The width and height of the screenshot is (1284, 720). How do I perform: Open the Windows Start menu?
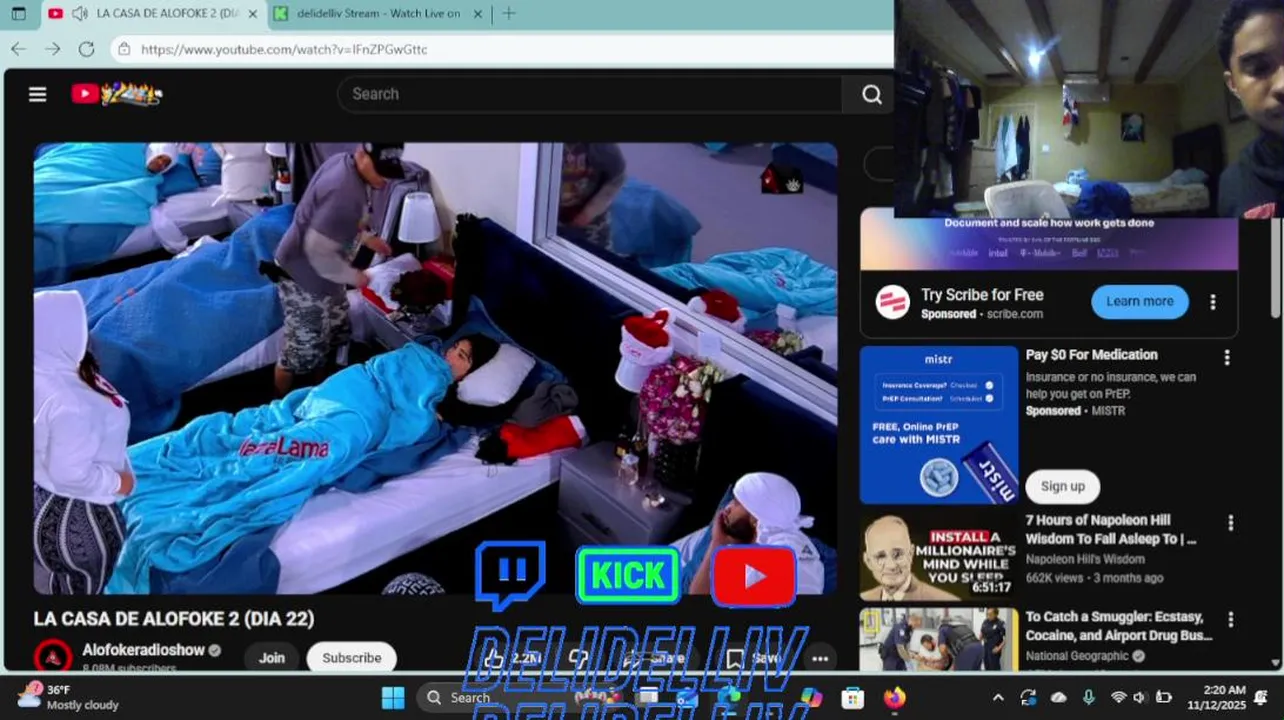[x=393, y=697]
